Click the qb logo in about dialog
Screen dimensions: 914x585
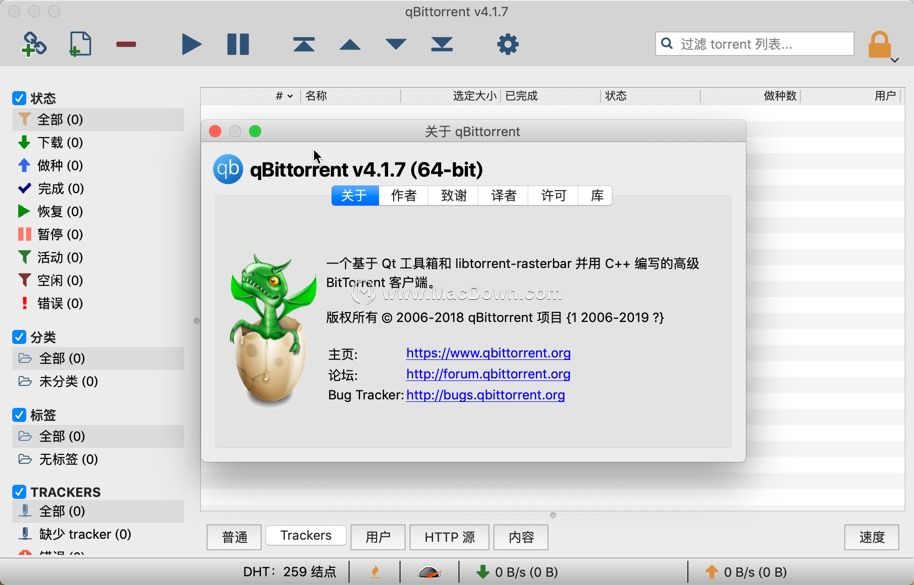(228, 169)
